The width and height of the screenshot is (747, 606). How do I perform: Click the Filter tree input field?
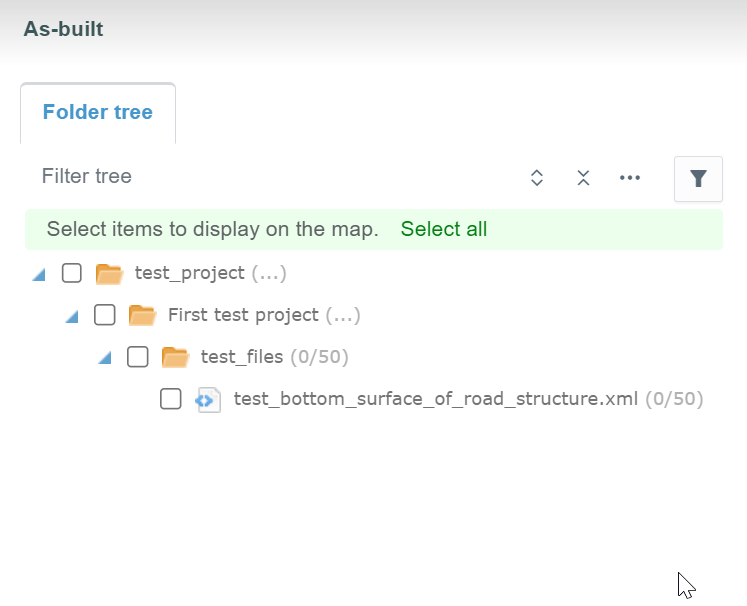pyautogui.click(x=270, y=177)
